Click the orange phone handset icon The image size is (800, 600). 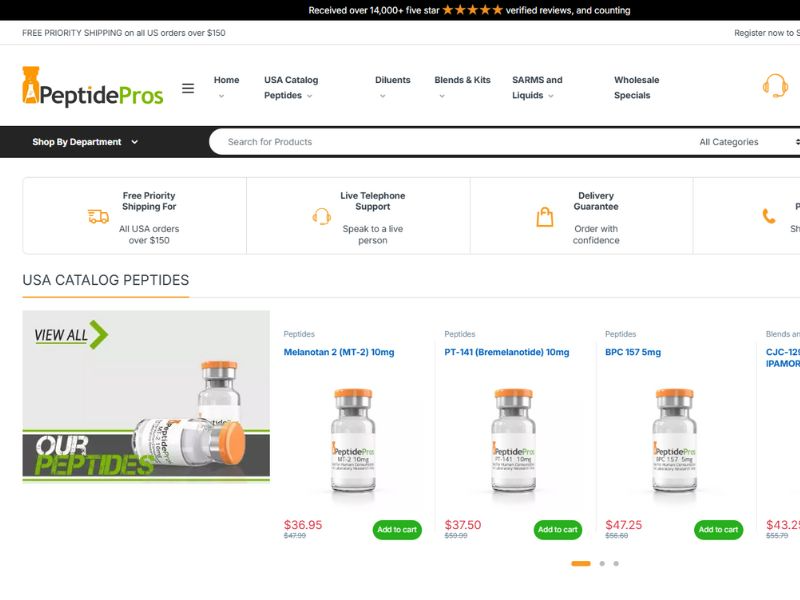tap(769, 216)
